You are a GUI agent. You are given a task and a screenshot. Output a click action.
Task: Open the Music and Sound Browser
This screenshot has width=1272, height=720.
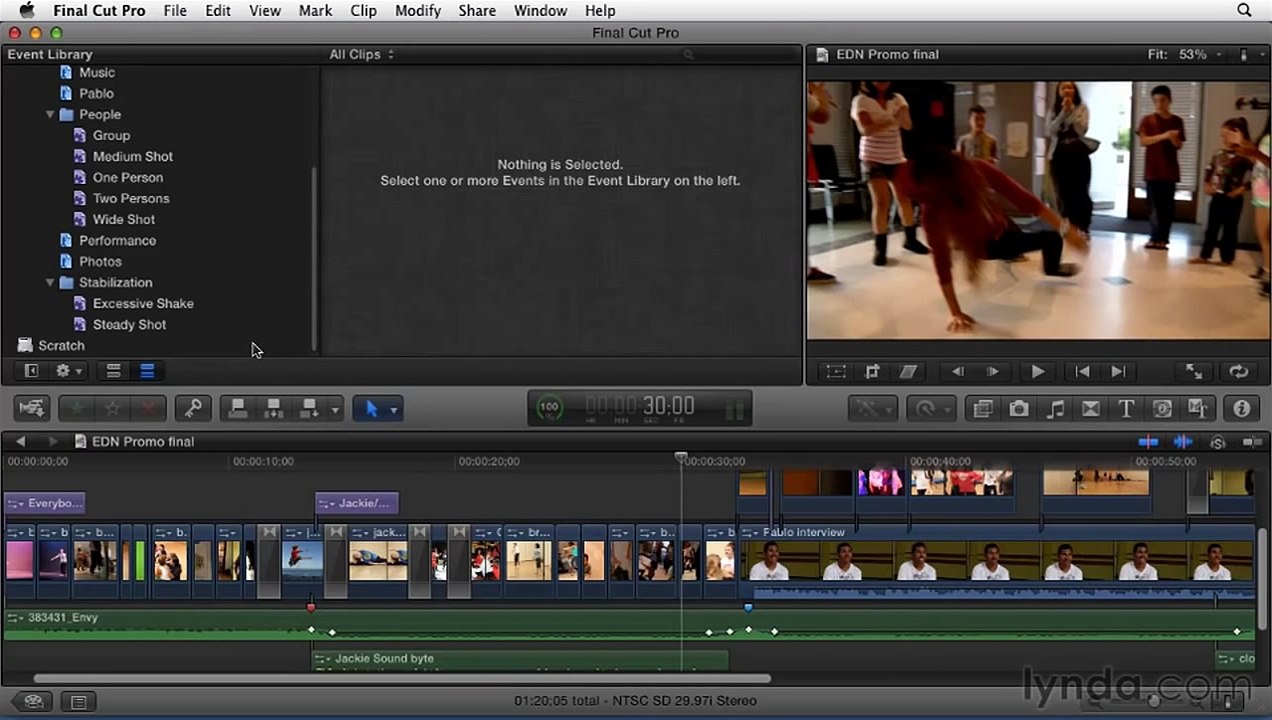pyautogui.click(x=1055, y=408)
